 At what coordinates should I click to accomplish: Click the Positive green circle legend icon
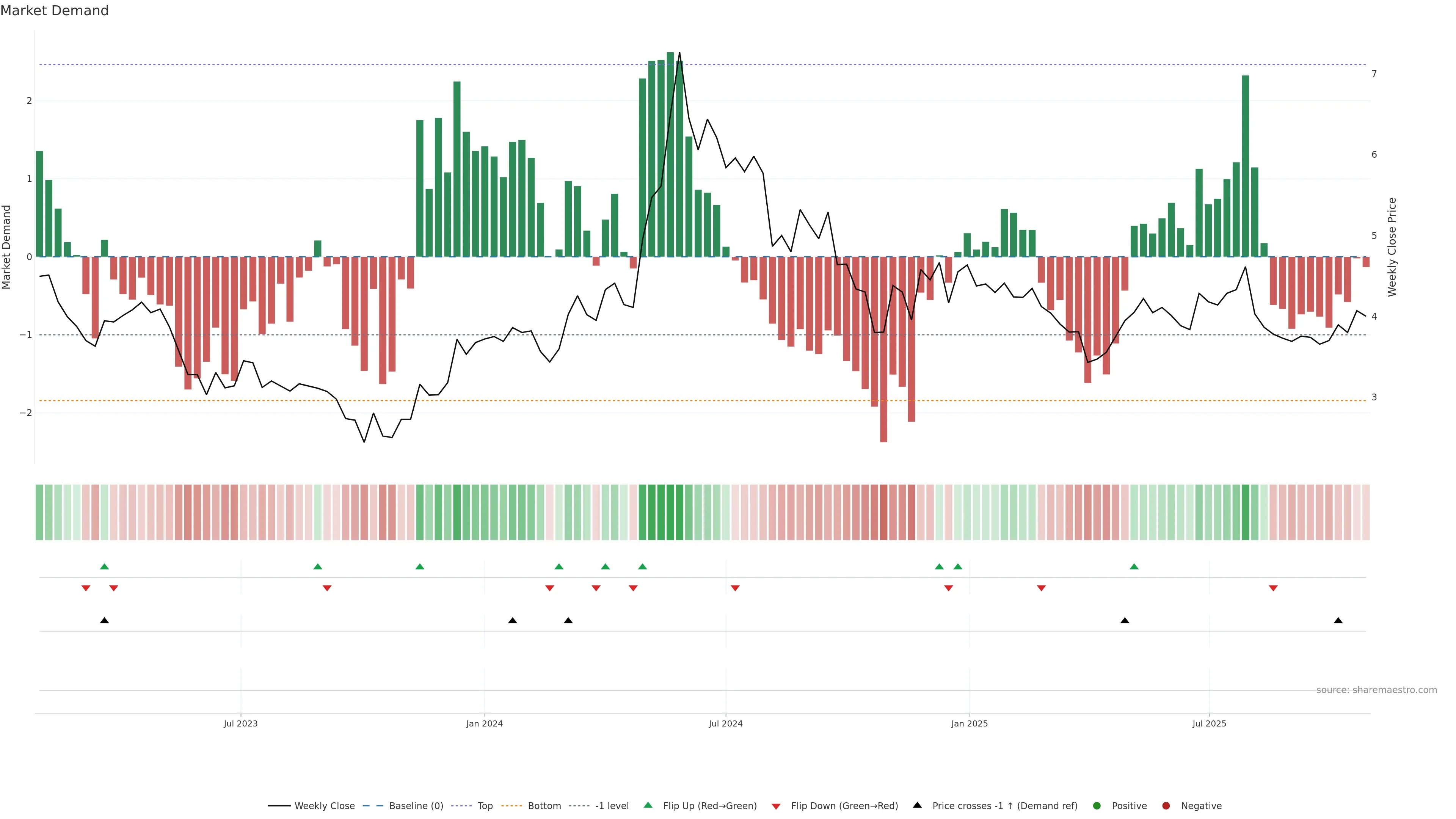click(x=1097, y=806)
